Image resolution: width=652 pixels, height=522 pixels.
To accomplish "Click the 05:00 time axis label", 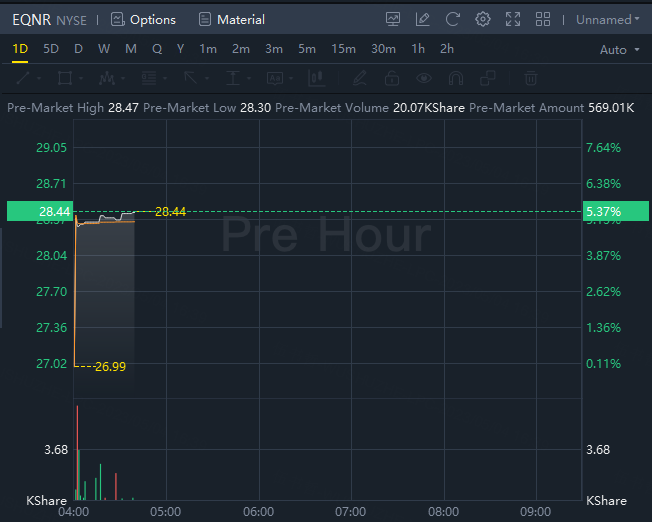I will click(x=166, y=512).
